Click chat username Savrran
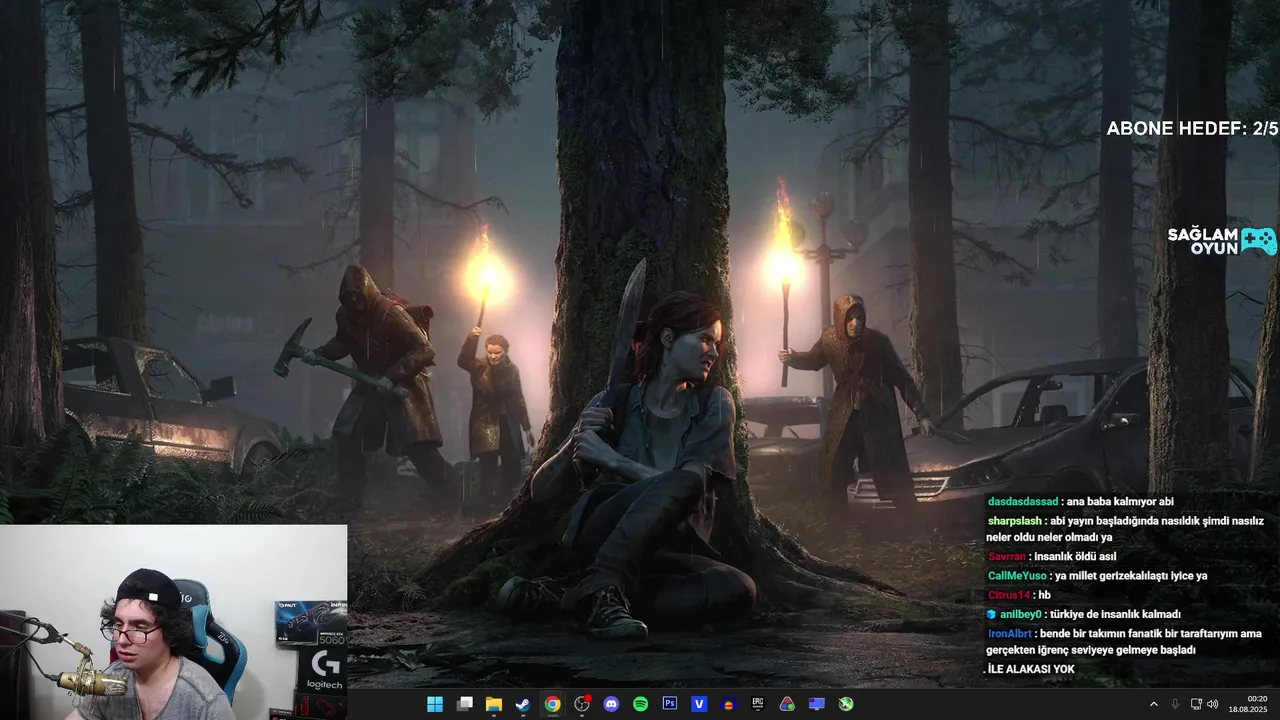The image size is (1280, 720). [x=1007, y=557]
